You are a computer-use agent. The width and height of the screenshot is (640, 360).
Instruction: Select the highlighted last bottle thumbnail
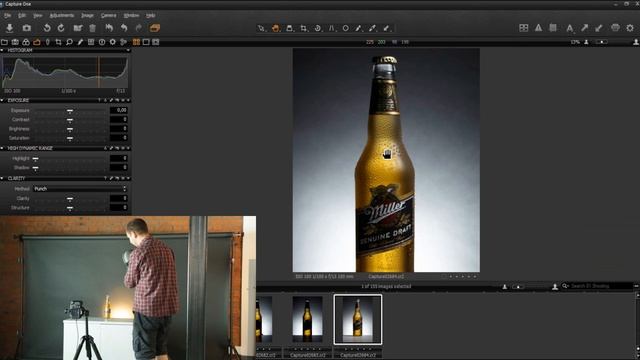click(358, 320)
